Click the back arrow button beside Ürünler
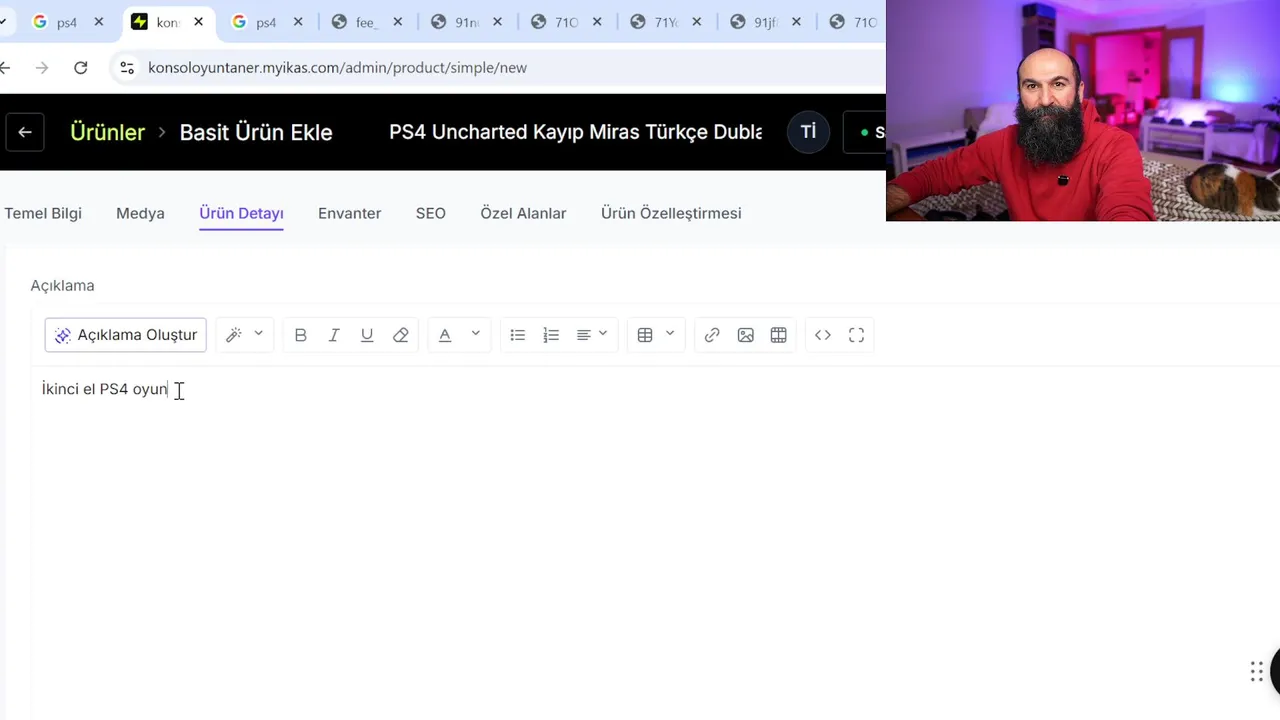The image size is (1280, 720). point(25,132)
